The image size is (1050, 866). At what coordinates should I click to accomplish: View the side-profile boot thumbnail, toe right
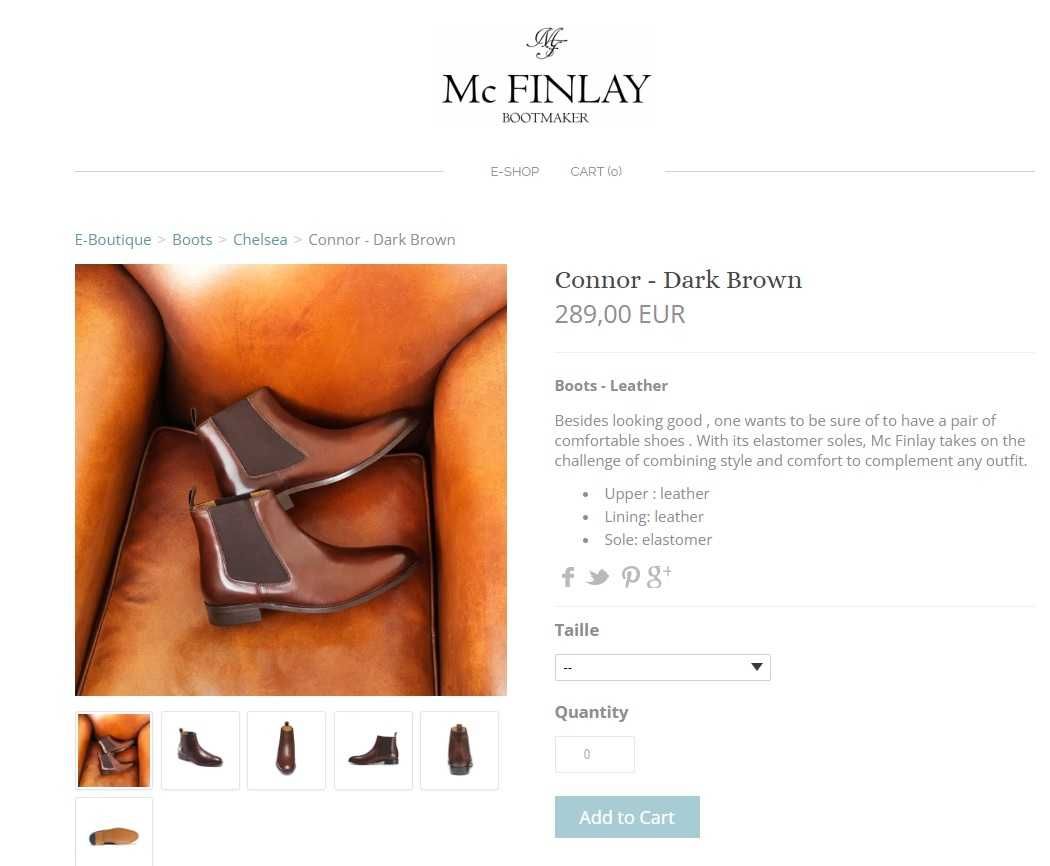coord(200,750)
